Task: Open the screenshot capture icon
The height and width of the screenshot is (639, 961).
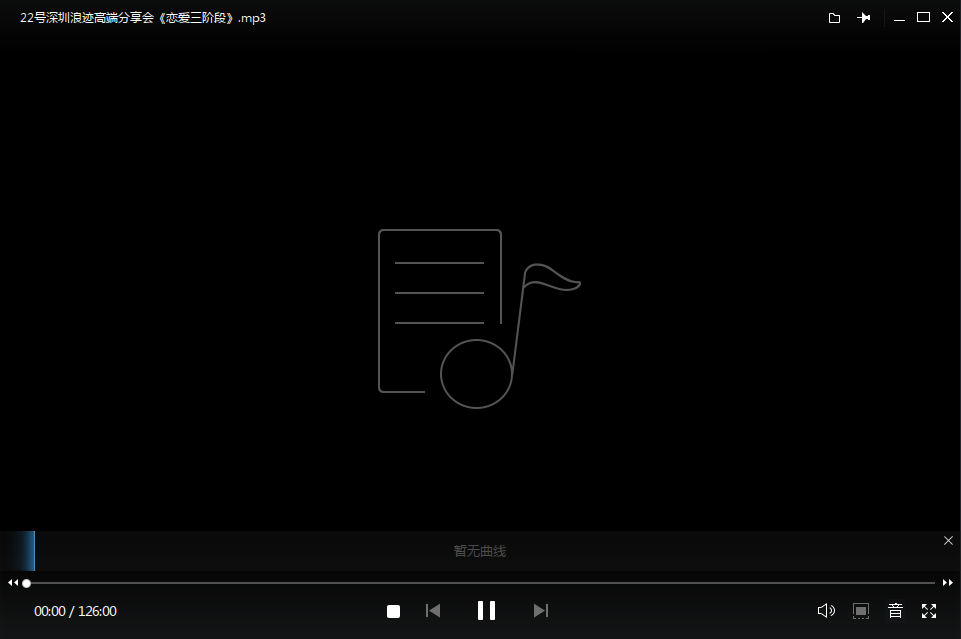Action: pyautogui.click(x=861, y=611)
